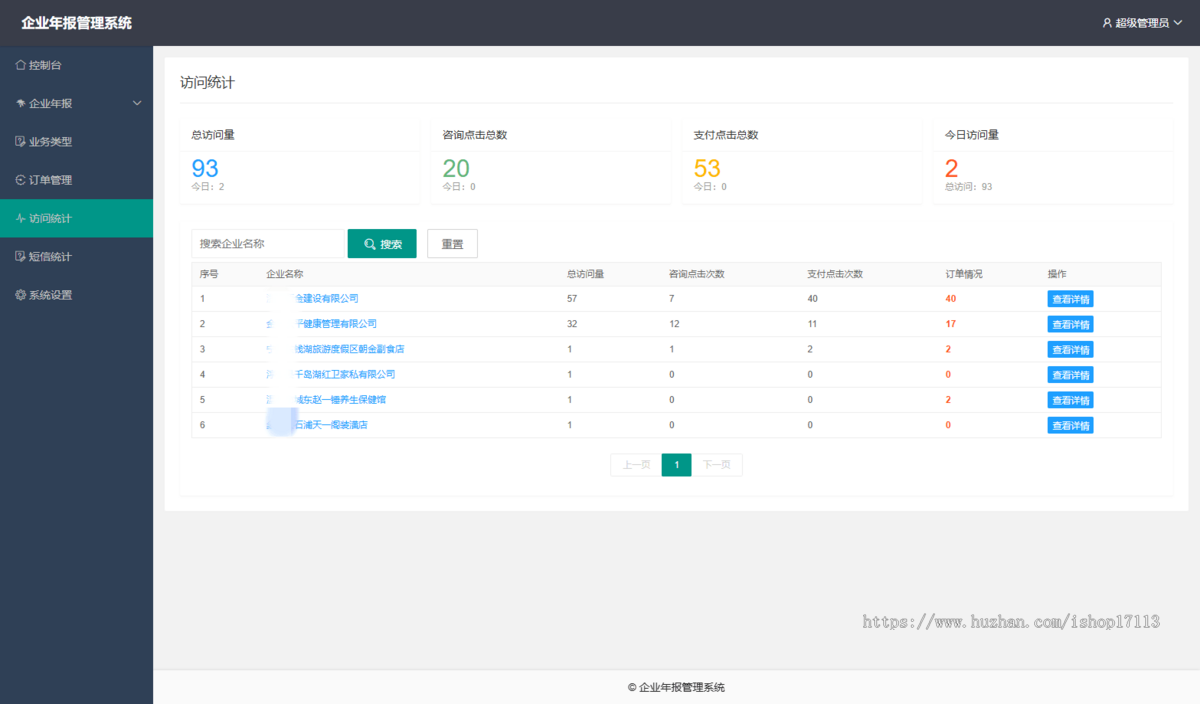
Task: Click the 重置 reset button
Action: click(x=452, y=244)
